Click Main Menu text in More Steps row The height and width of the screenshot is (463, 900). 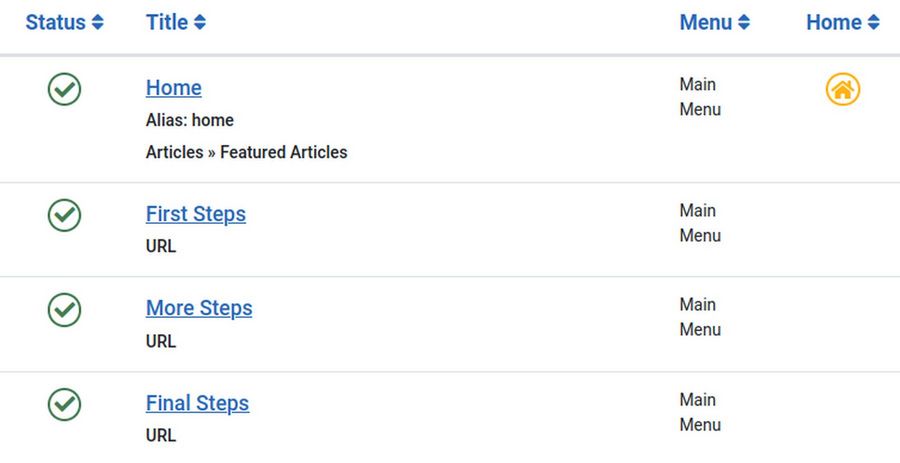(x=699, y=317)
